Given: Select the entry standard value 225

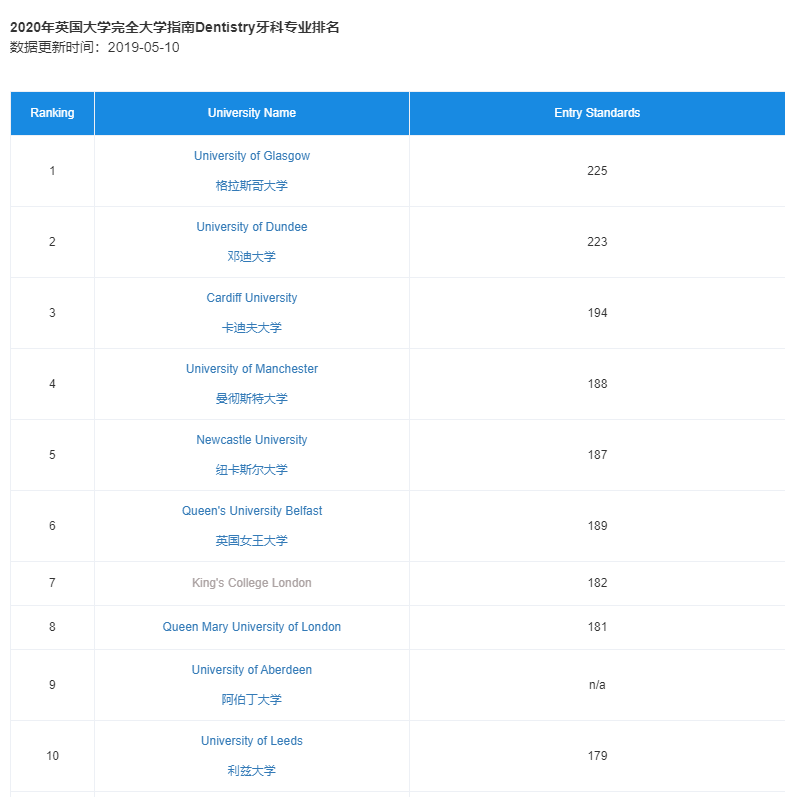Looking at the screenshot, I should (x=597, y=171).
